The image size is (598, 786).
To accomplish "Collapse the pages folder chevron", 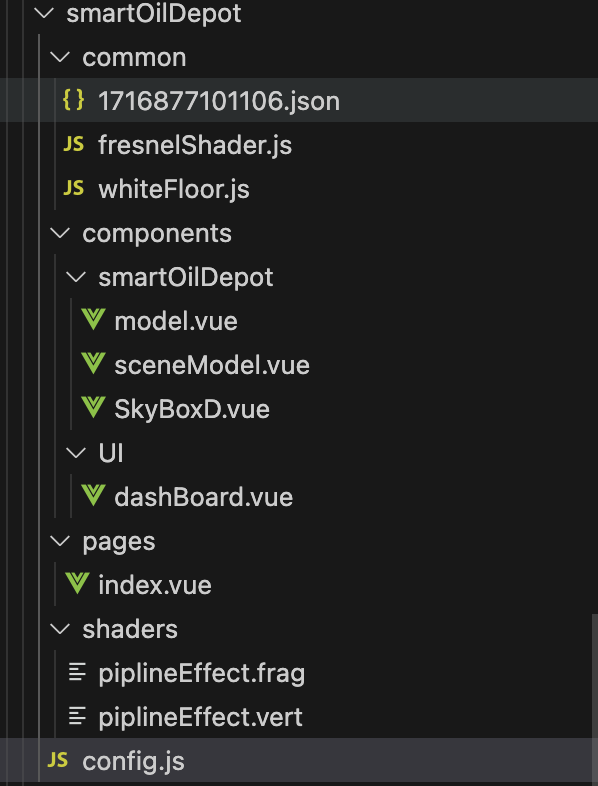I will pos(60,541).
